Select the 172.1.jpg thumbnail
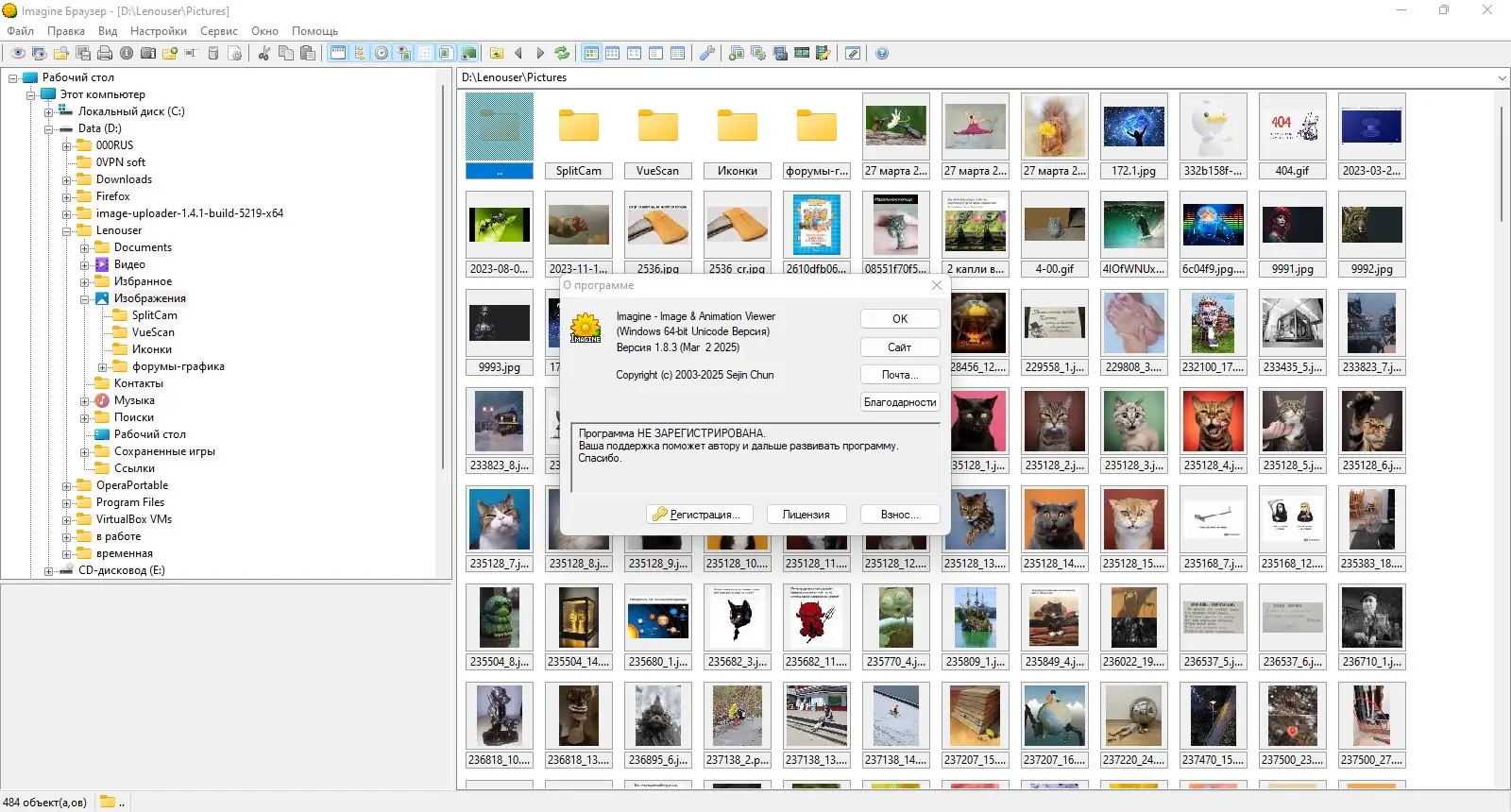The width and height of the screenshot is (1511, 812). (1134, 135)
